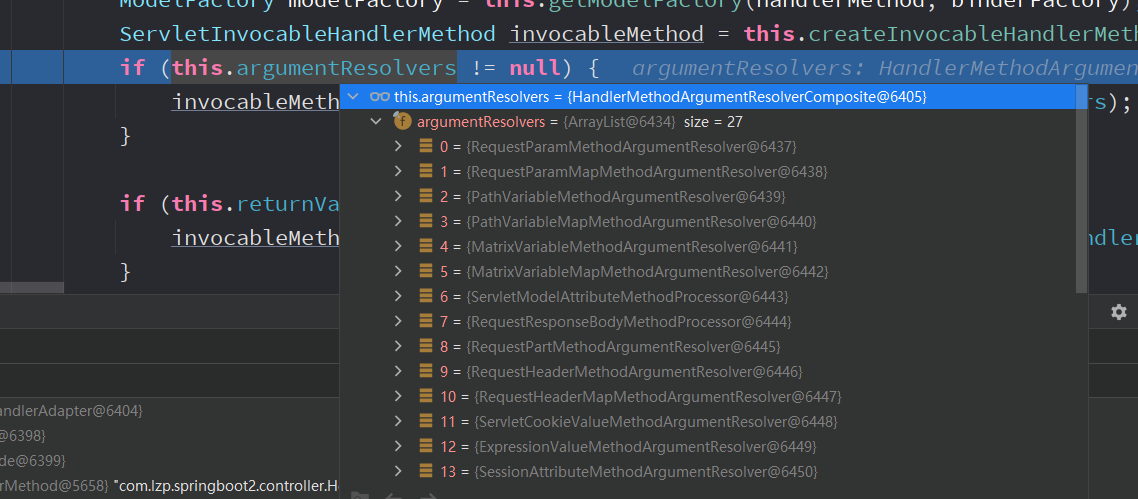Expand element 12 ExpressionValueMethodArgumentResolver
1138x499 pixels.
[x=398, y=446]
